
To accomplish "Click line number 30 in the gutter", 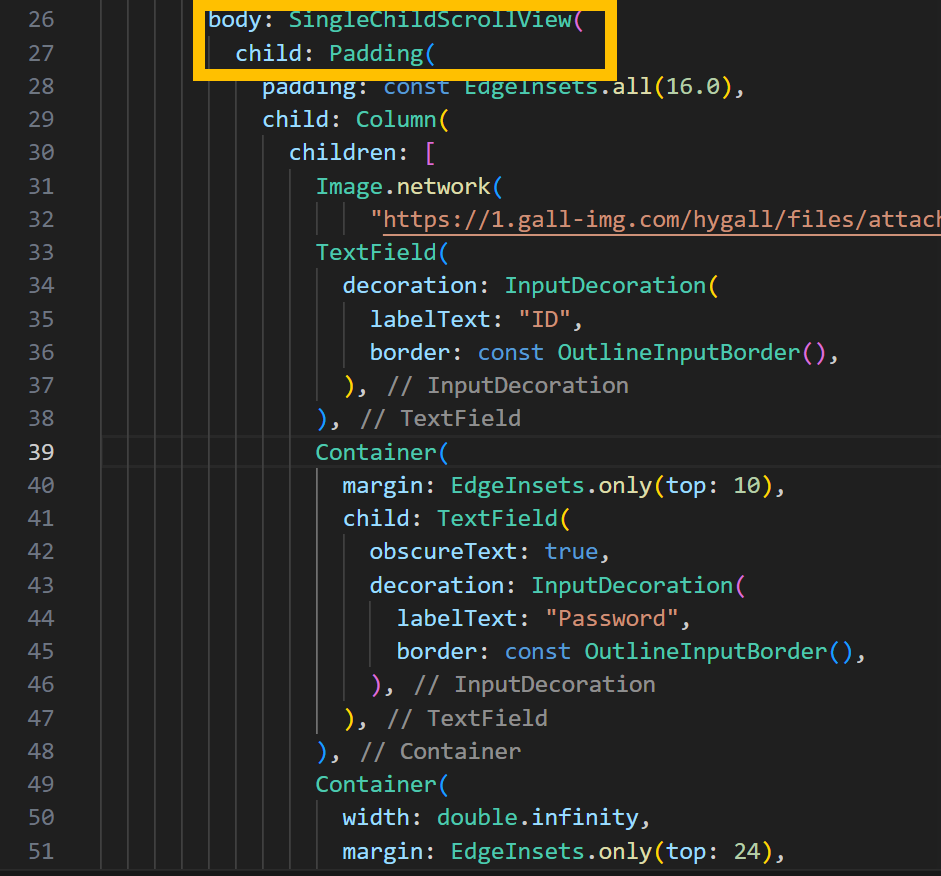I will click(x=41, y=152).
